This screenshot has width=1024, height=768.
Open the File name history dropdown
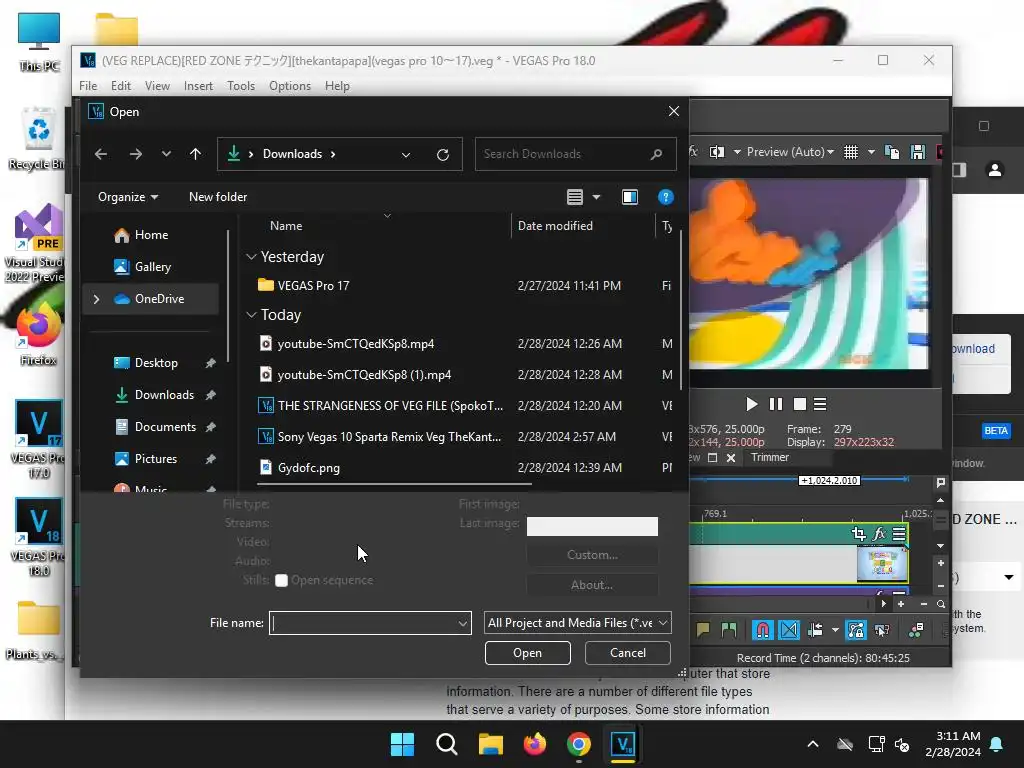[462, 624]
